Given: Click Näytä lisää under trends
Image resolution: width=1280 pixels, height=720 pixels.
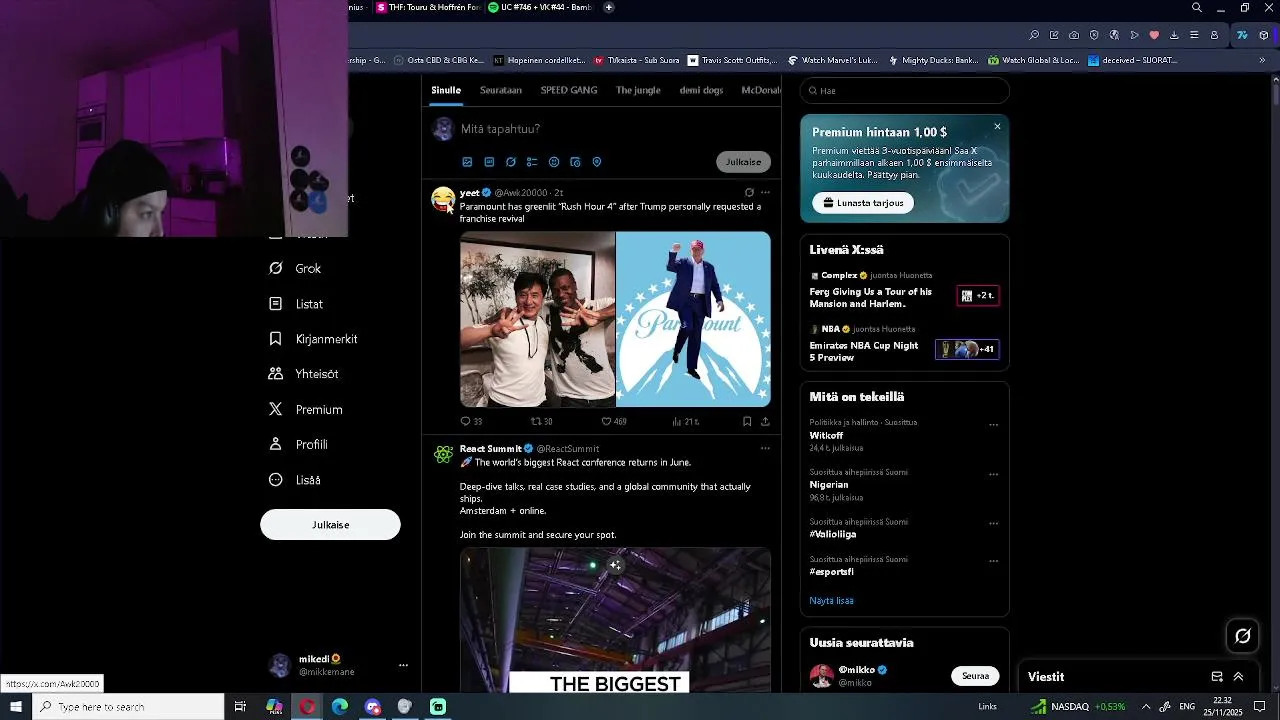Looking at the screenshot, I should (831, 601).
